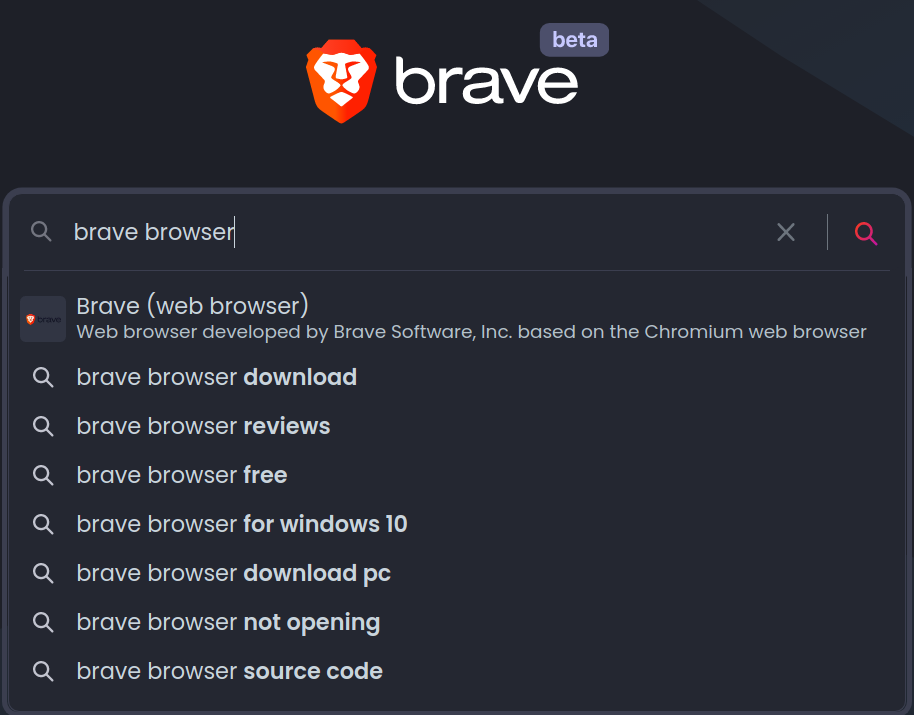The image size is (914, 715).
Task: Select suggestion brave browser for windows 10
Action: click(456, 524)
